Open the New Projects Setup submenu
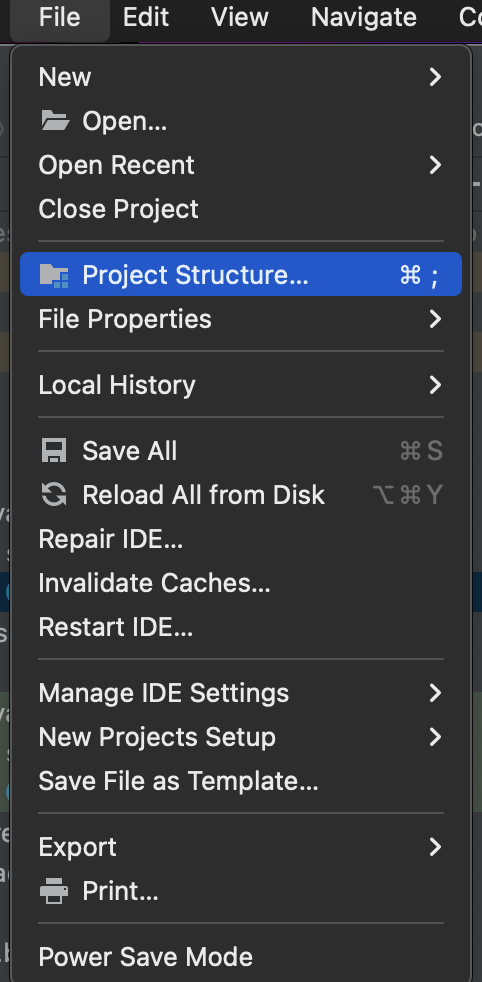Screen dimensions: 482x982 [x=241, y=737]
